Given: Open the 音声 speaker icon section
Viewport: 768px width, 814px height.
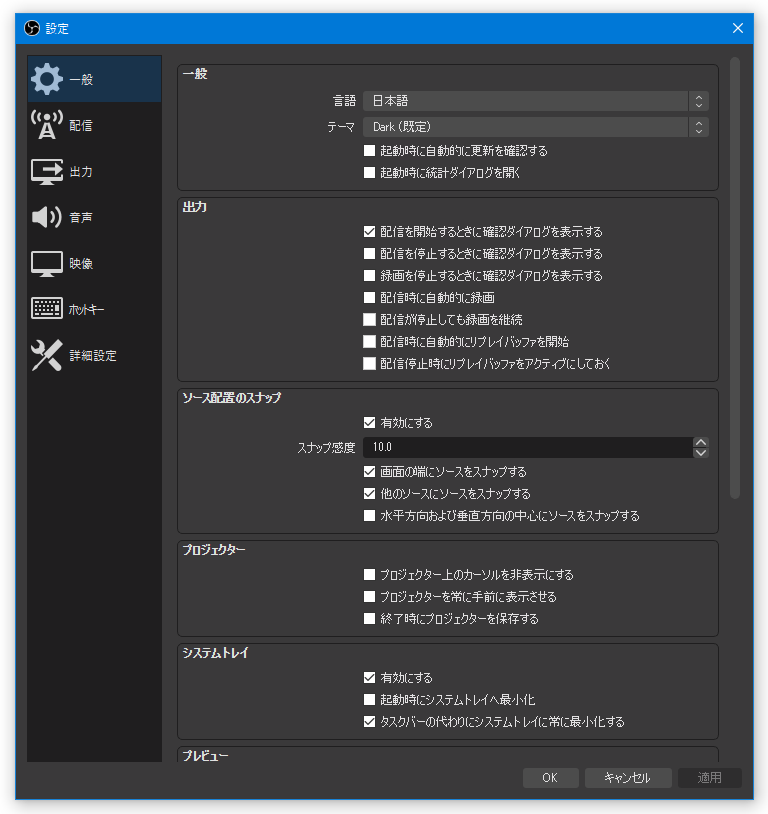Looking at the screenshot, I should point(47,217).
